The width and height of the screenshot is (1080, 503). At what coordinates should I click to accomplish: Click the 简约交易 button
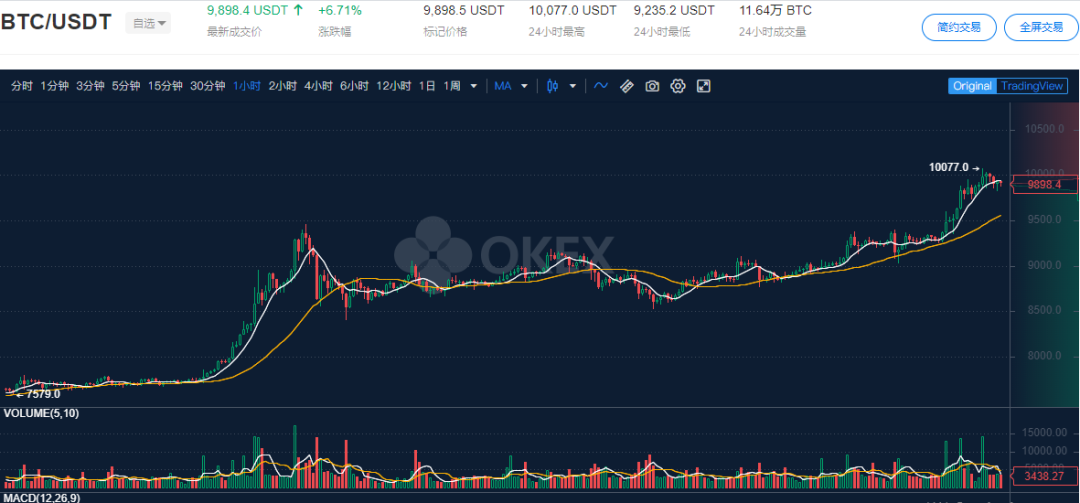coord(960,27)
